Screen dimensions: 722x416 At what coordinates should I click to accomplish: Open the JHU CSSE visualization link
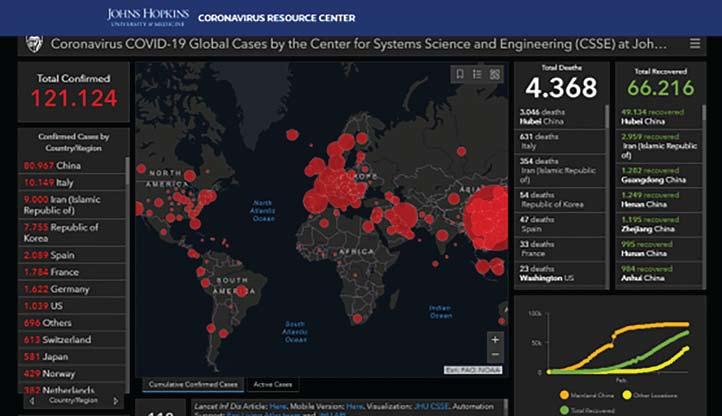(x=431, y=406)
